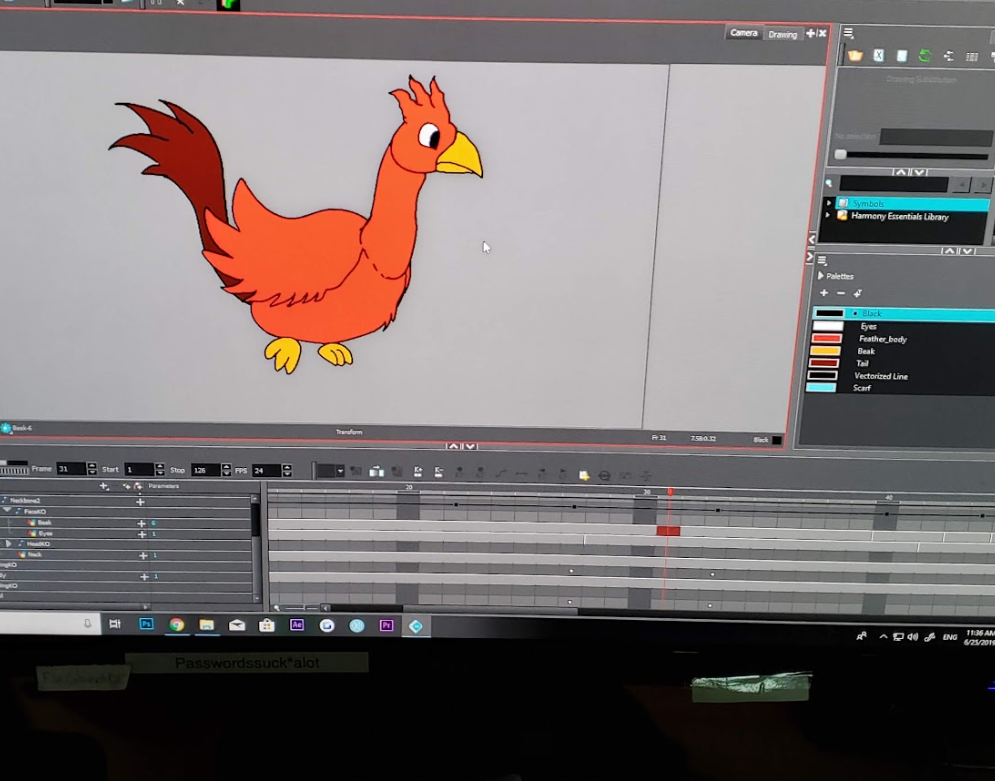Viewport: 995px width, 781px height.
Task: Open Premiere Pro from the taskbar
Action: click(x=386, y=626)
